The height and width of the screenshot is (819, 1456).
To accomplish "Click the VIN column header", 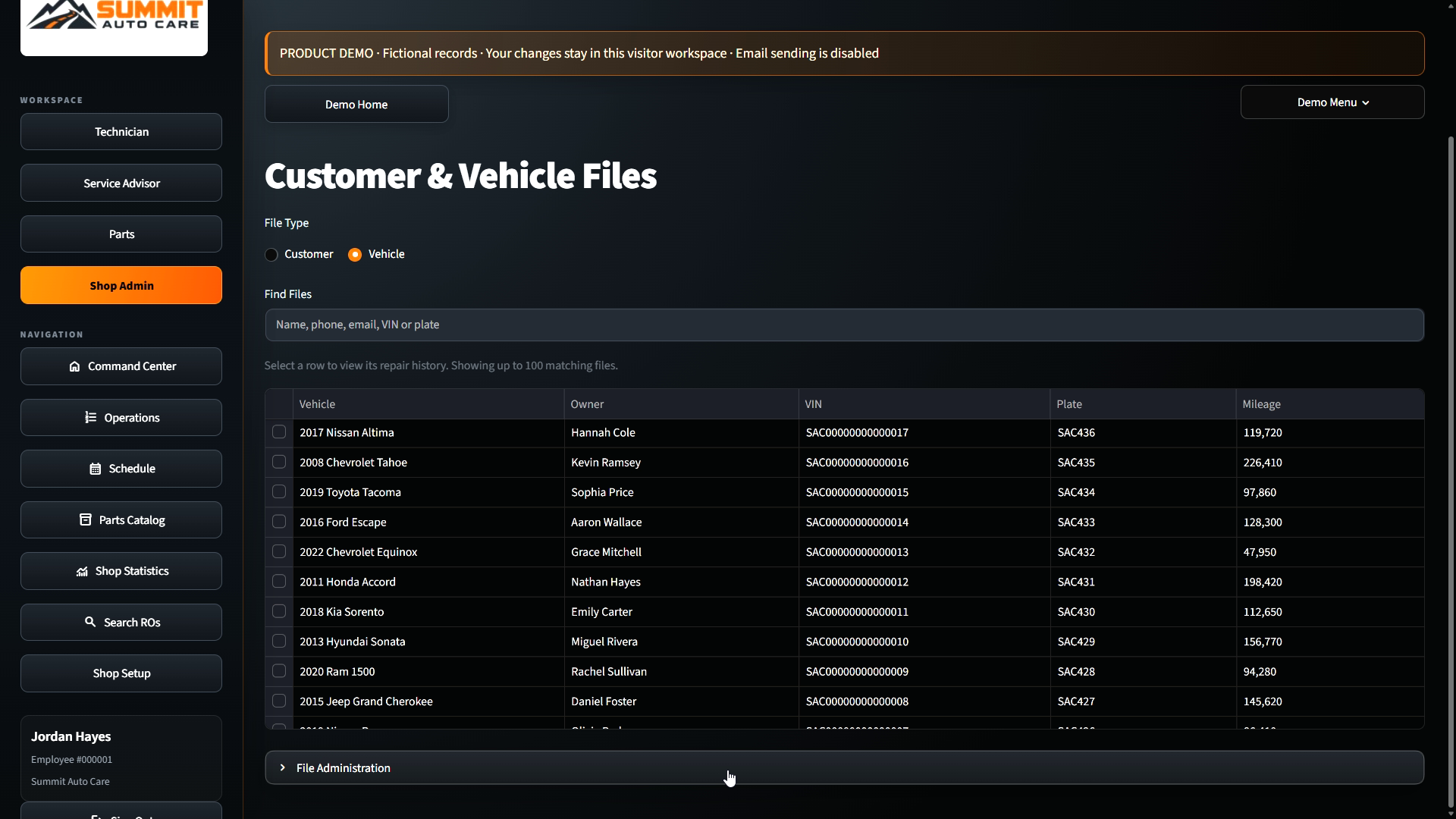I will click(924, 404).
